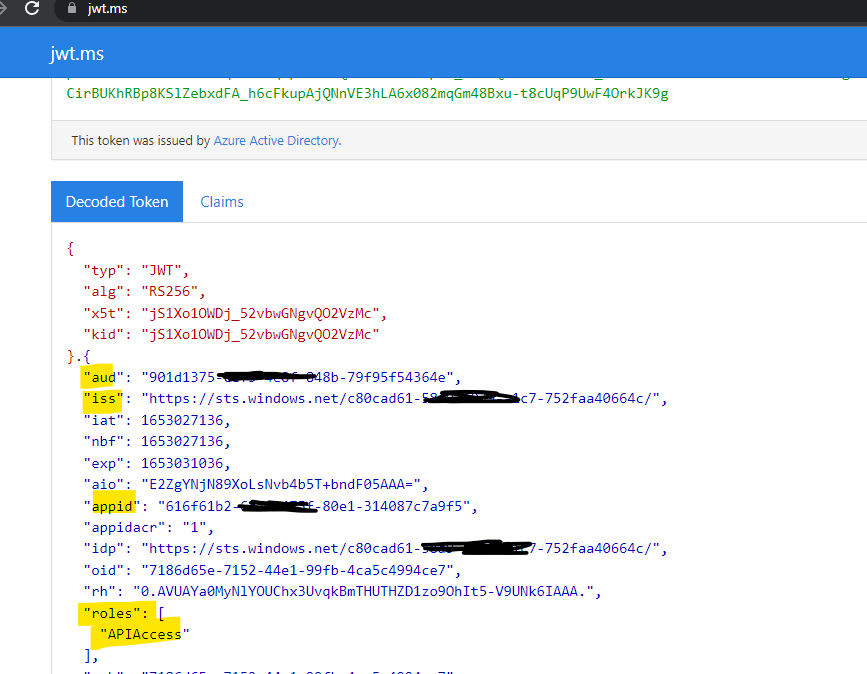This screenshot has width=867, height=674.
Task: Open the Azure Active Directory link
Action: click(276, 140)
